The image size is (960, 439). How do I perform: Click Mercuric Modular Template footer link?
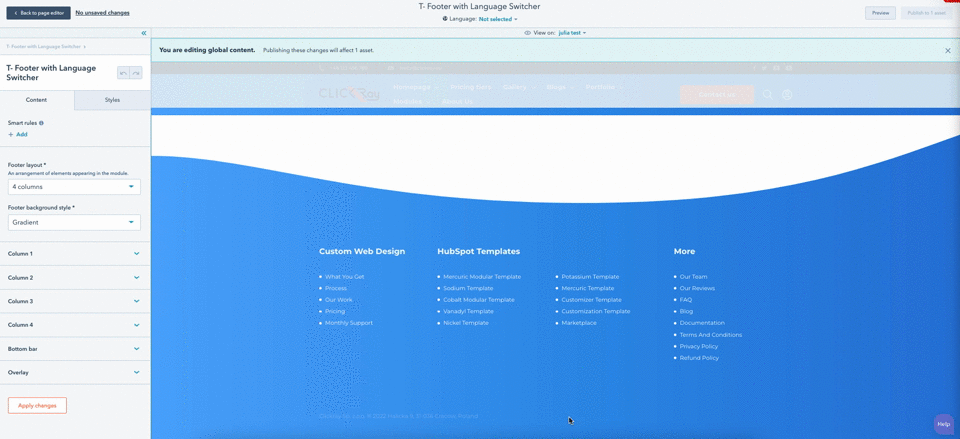click(x=482, y=277)
